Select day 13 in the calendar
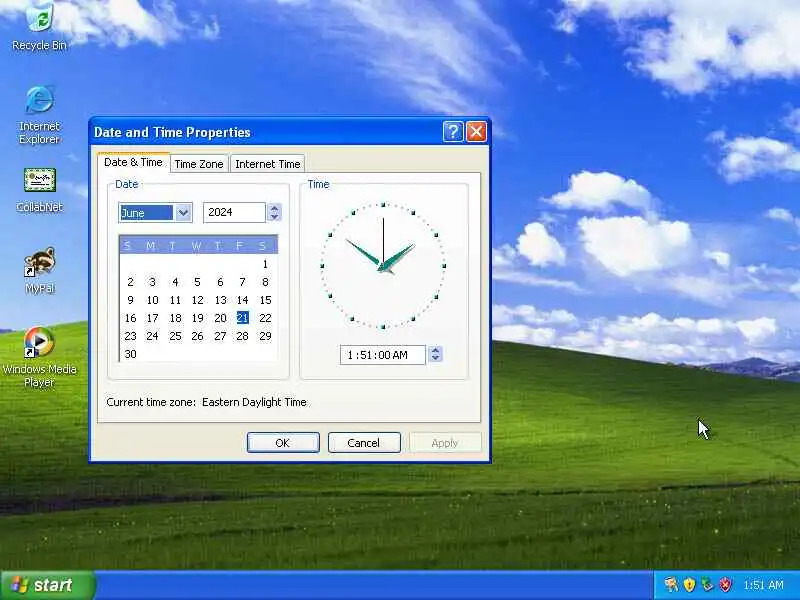The image size is (800, 600). click(220, 300)
